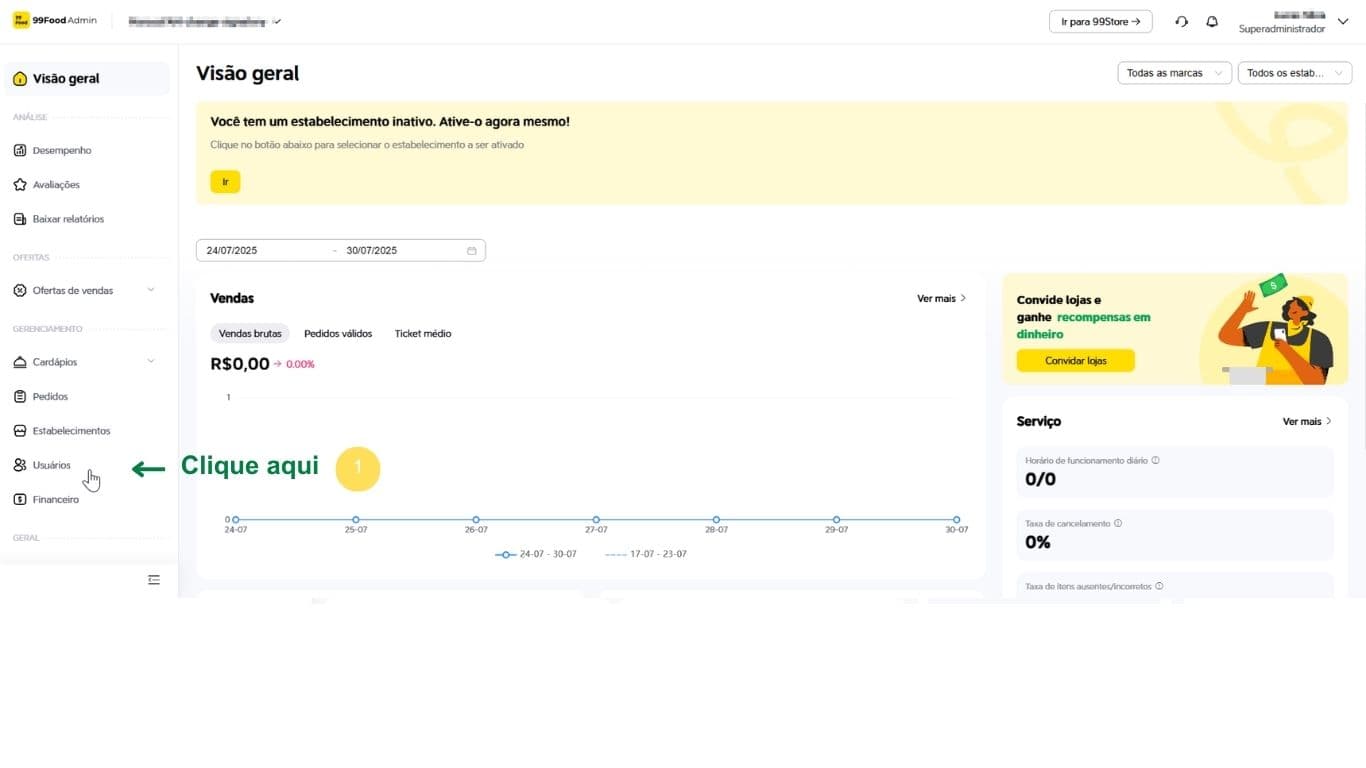The image size is (1366, 768).
Task: Open Desempenho in the sidebar
Action: pyautogui.click(x=61, y=150)
